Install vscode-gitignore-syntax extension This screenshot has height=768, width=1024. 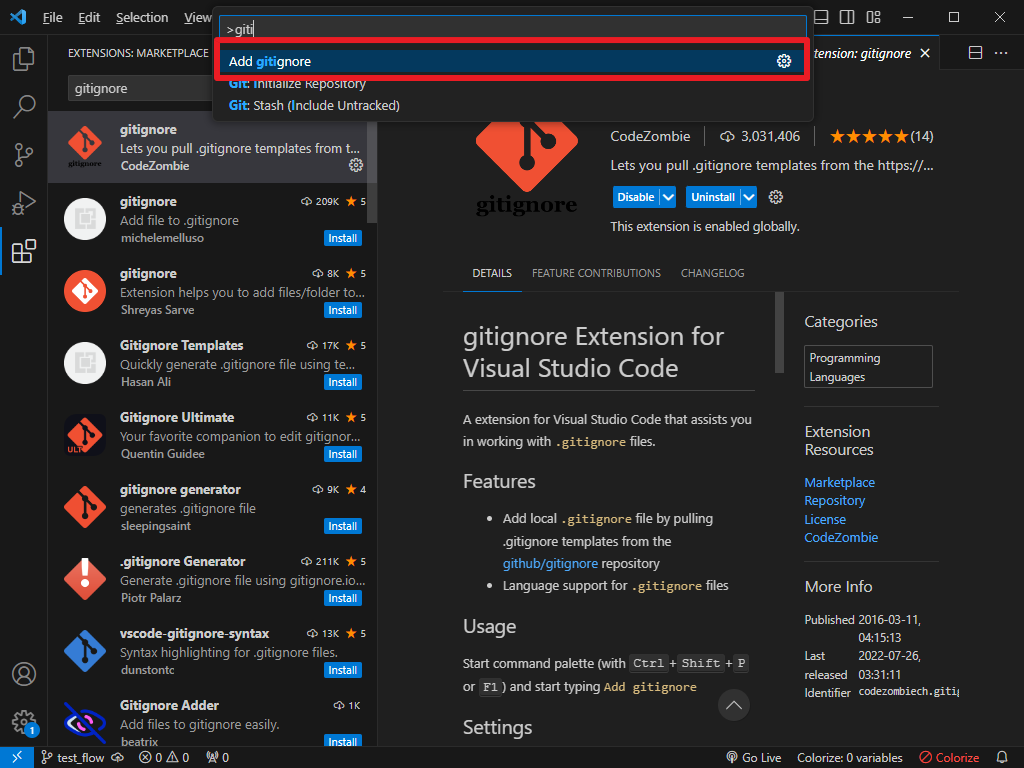[343, 670]
